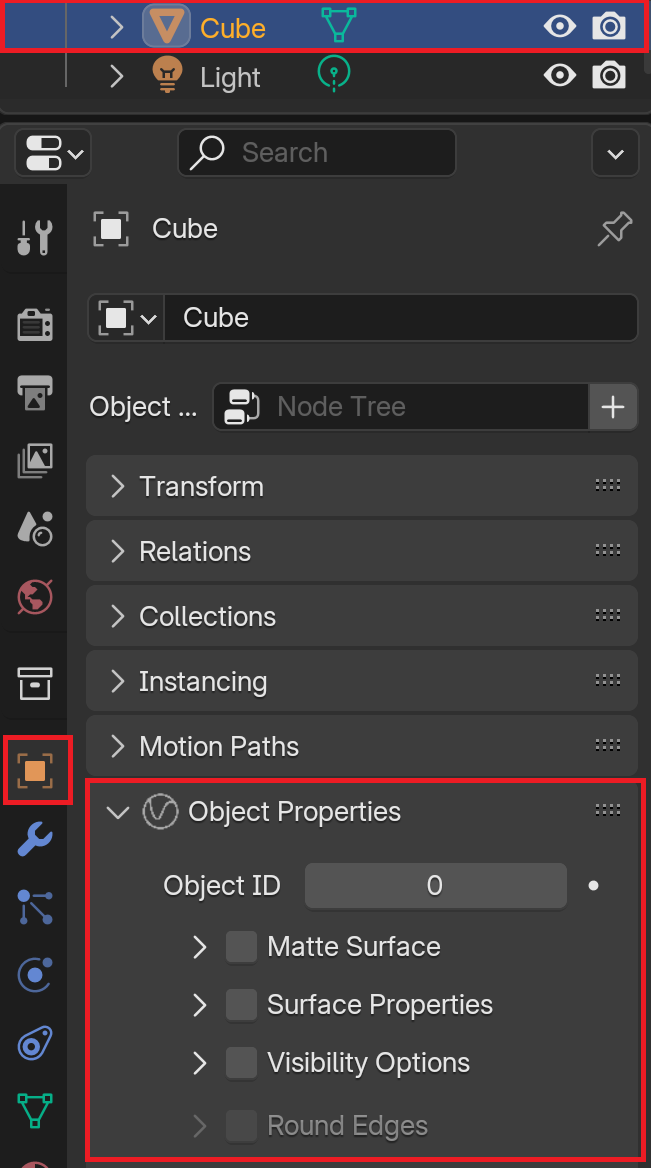Hide Cube in viewport via eye icon

(559, 27)
